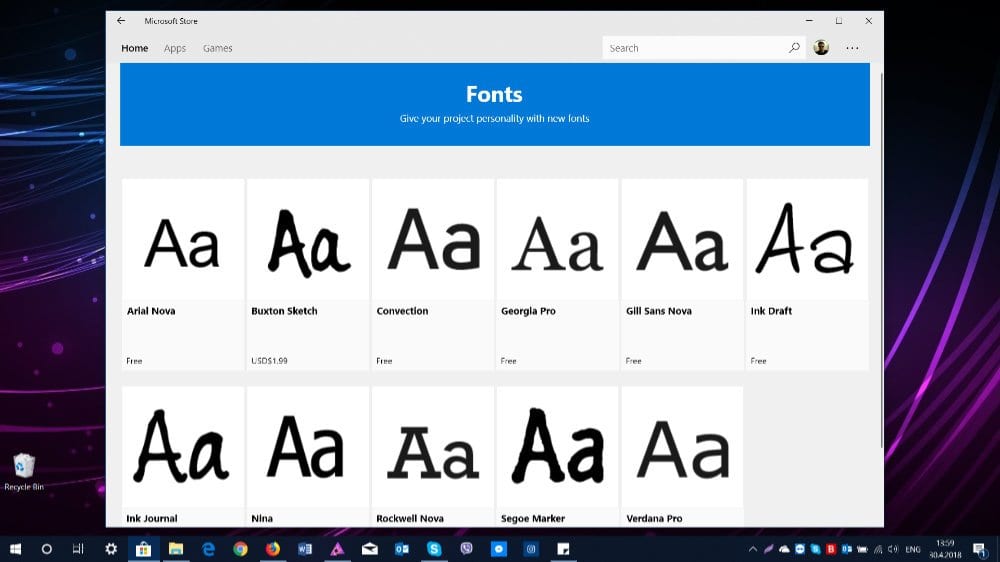Click the OneDrive cloud tray icon
Screen dimensions: 1000x562
(x=784, y=549)
